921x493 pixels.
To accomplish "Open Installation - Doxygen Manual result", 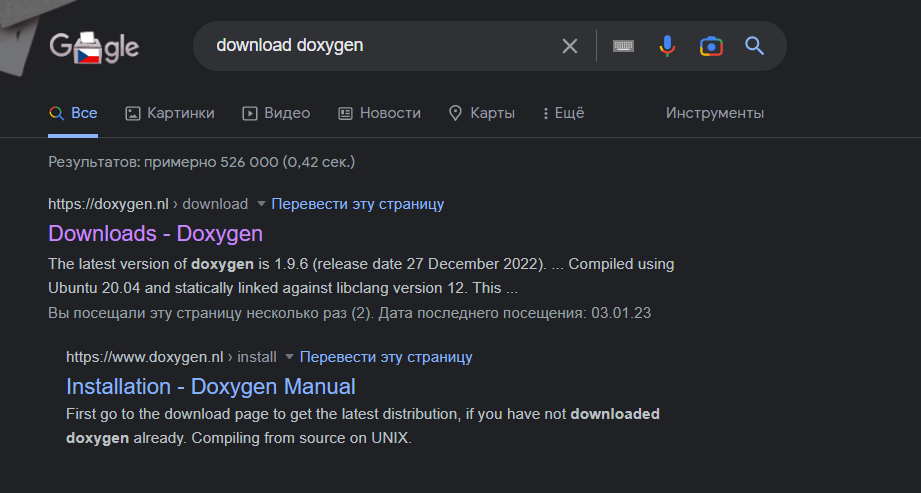I will point(211,386).
